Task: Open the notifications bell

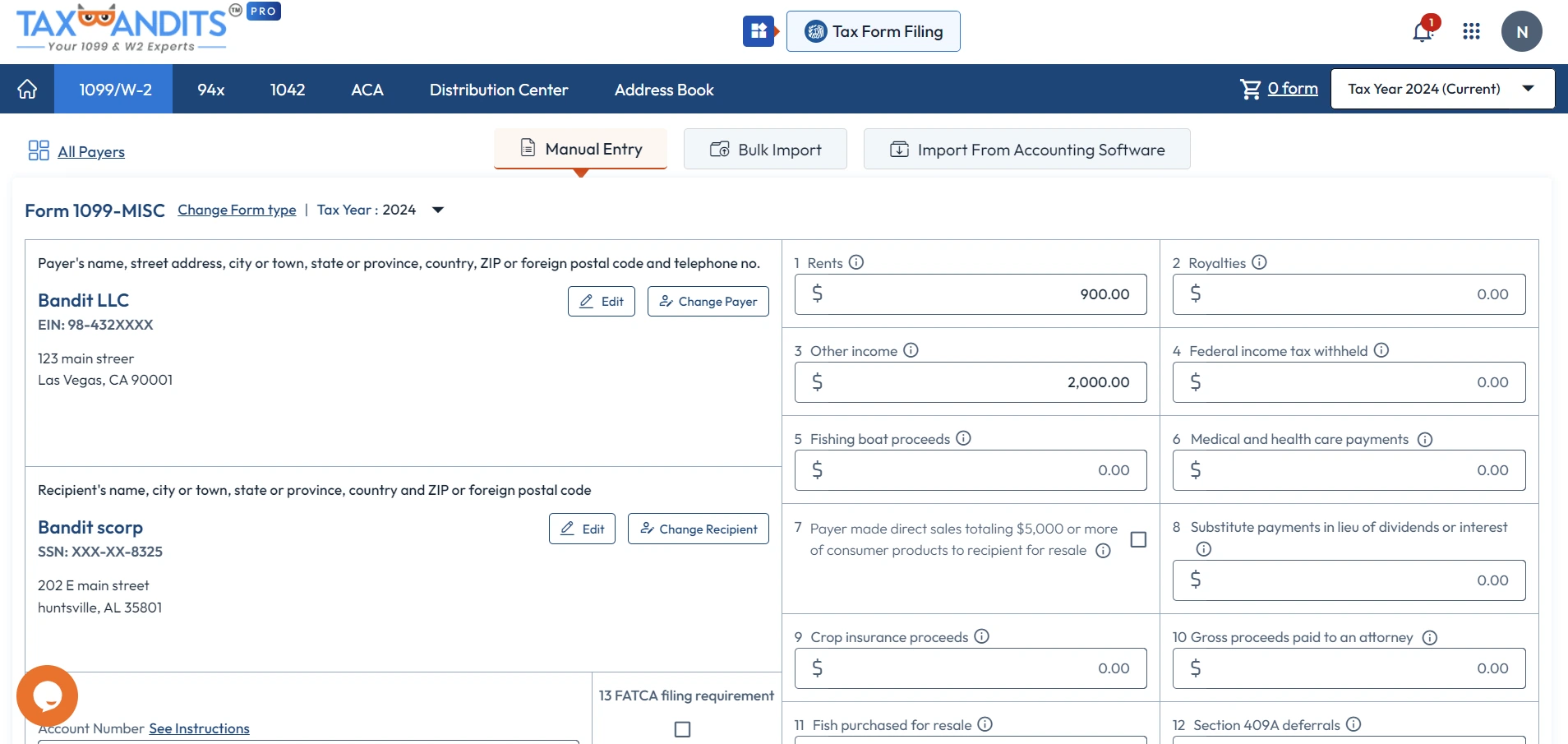Action: 1423,30
